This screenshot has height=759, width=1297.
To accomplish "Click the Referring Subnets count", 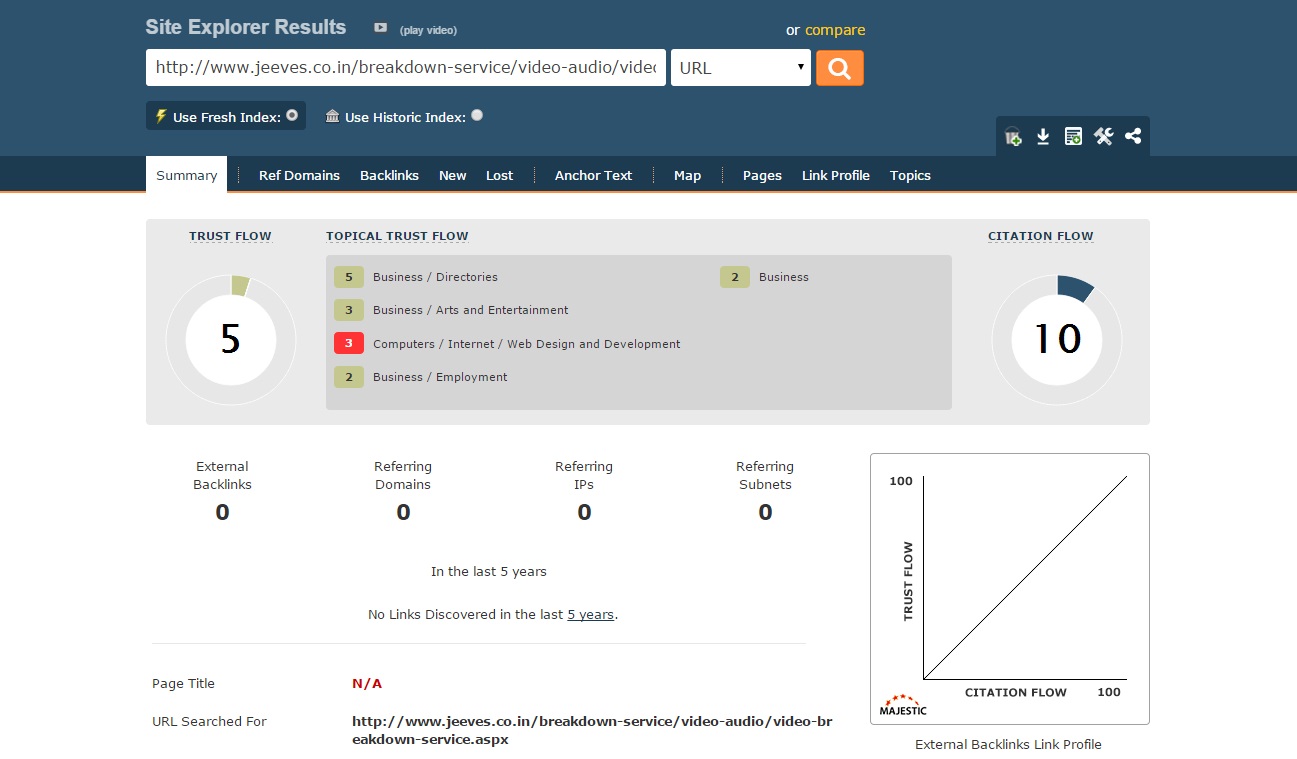I will (x=765, y=512).
